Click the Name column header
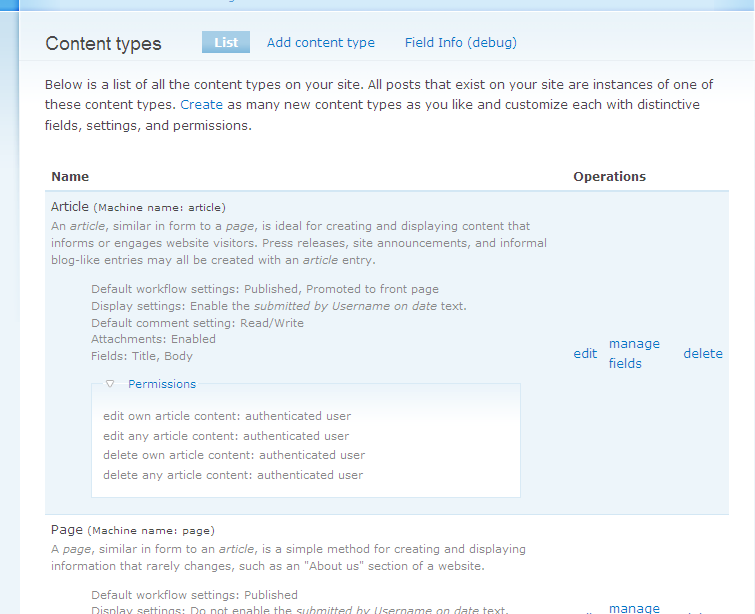This screenshot has height=614, width=755. [70, 177]
